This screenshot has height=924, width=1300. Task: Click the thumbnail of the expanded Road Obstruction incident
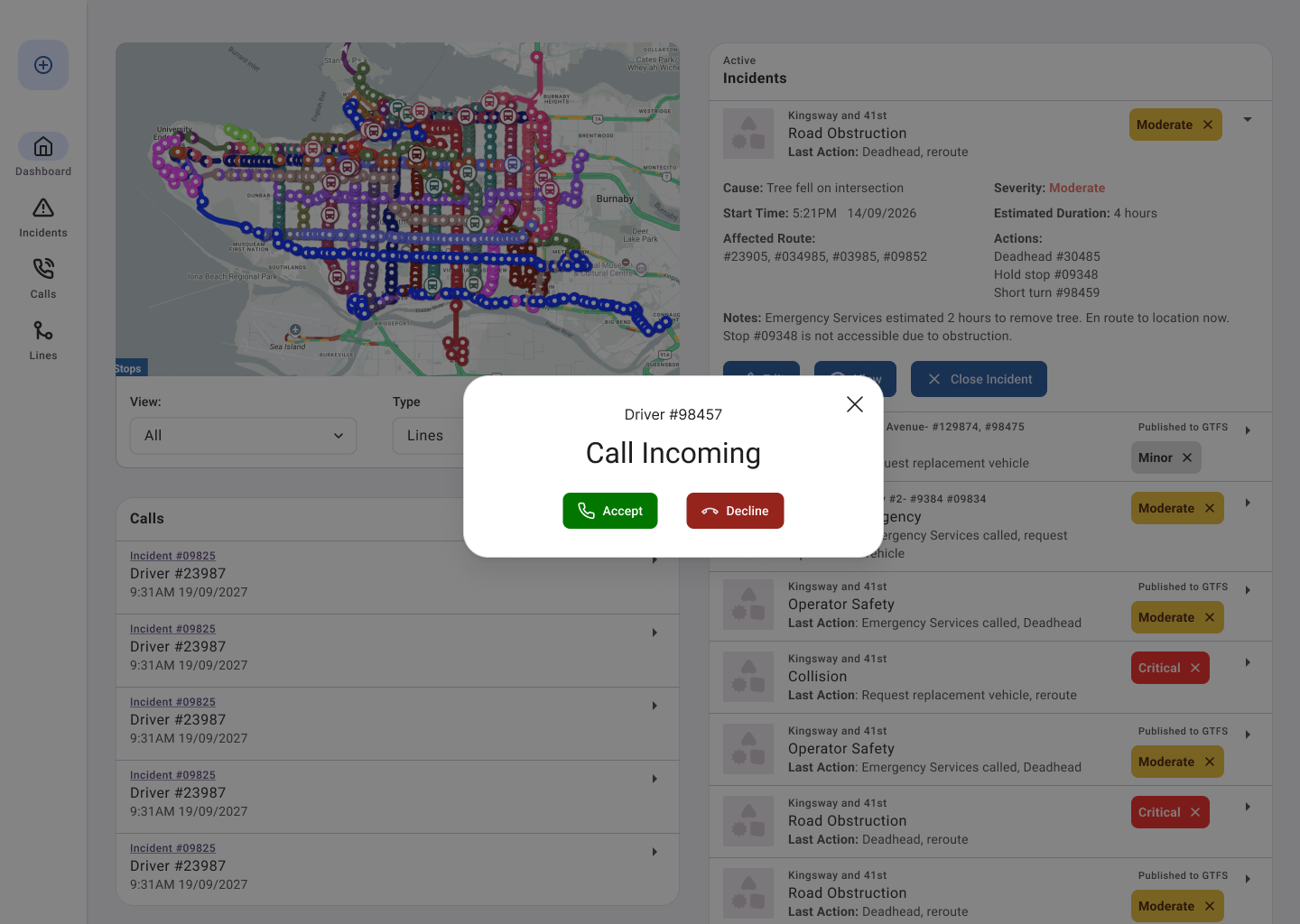(x=748, y=134)
